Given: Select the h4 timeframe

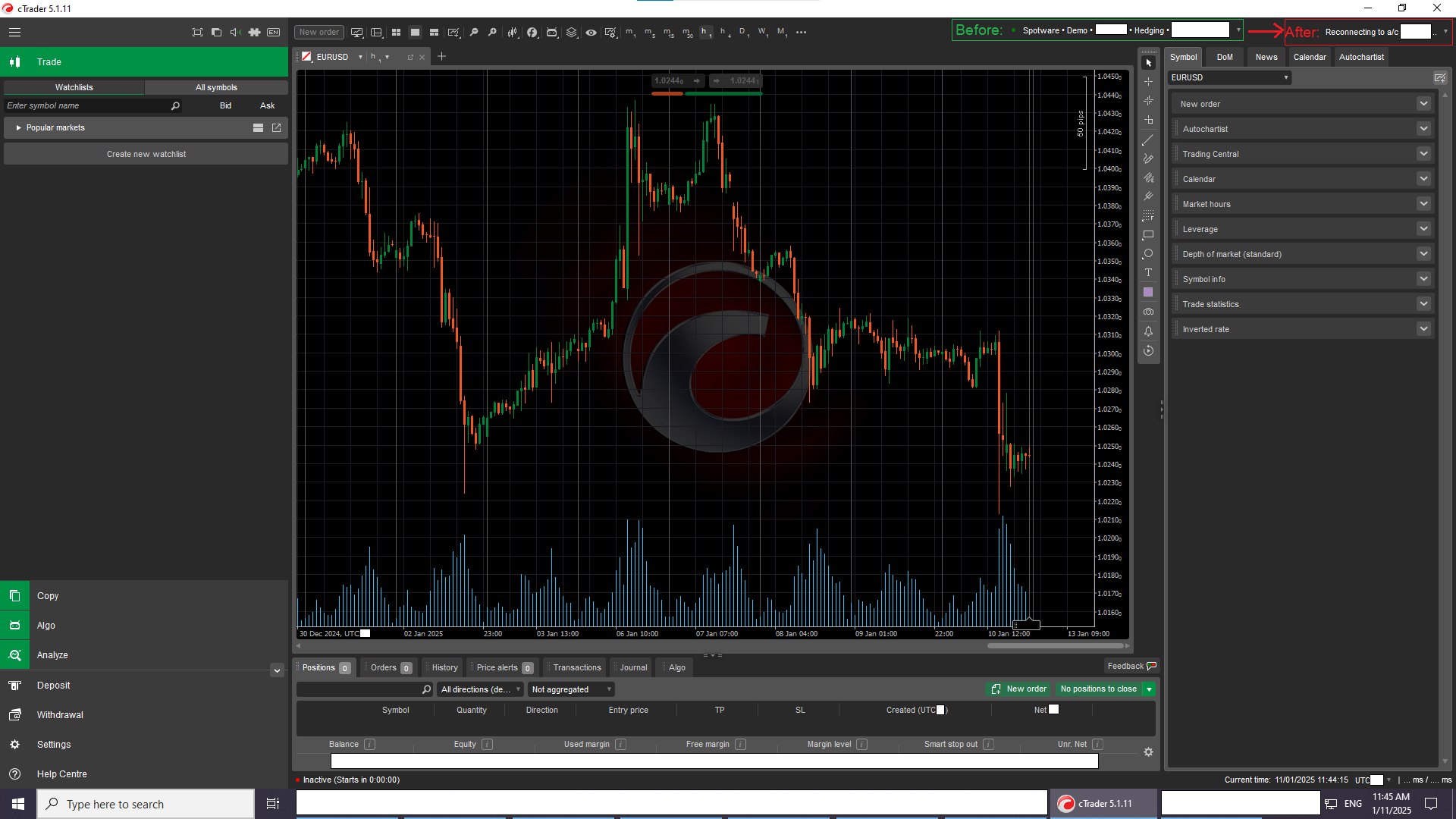Looking at the screenshot, I should (726, 32).
